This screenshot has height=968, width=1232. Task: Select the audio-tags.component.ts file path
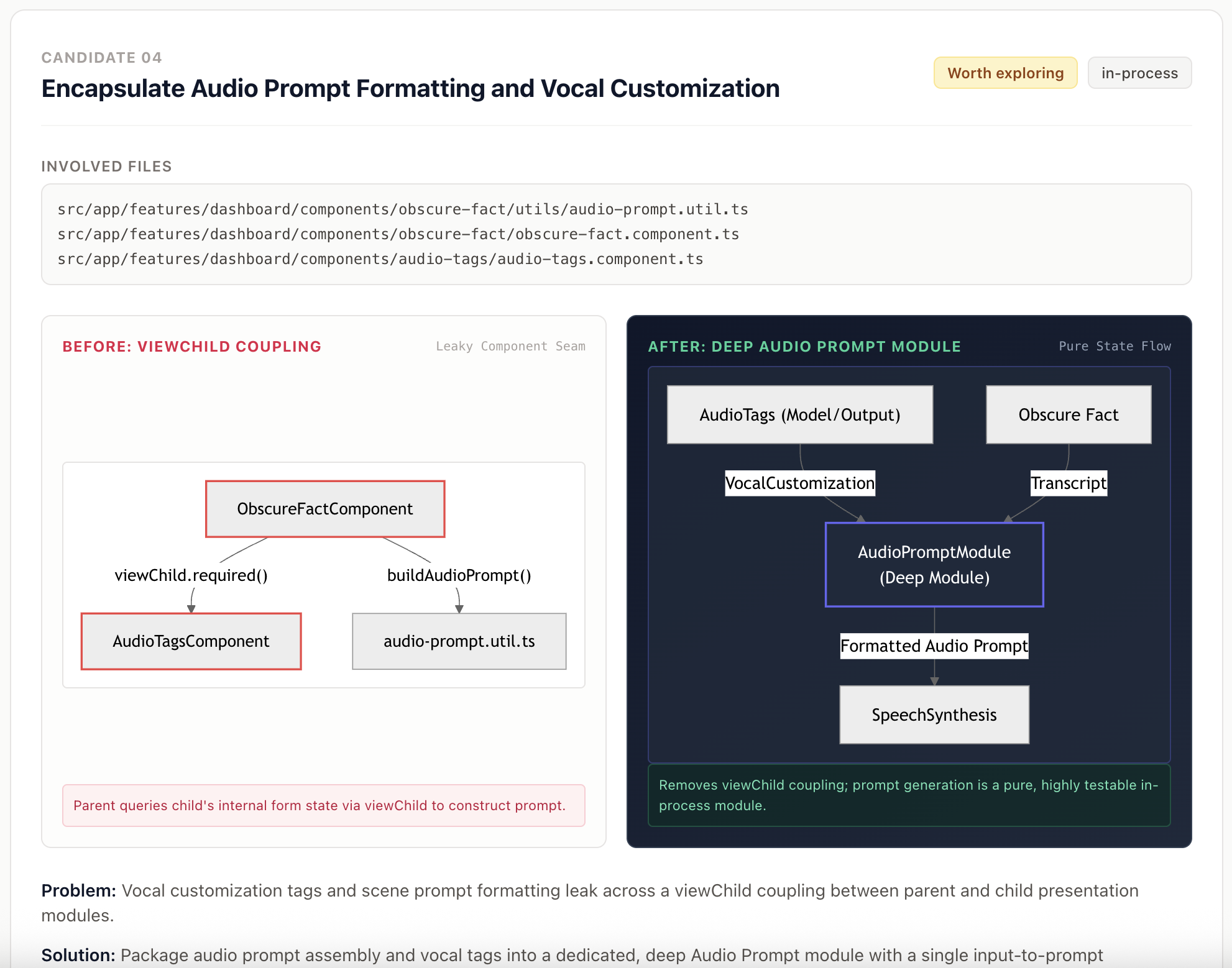tap(380, 259)
